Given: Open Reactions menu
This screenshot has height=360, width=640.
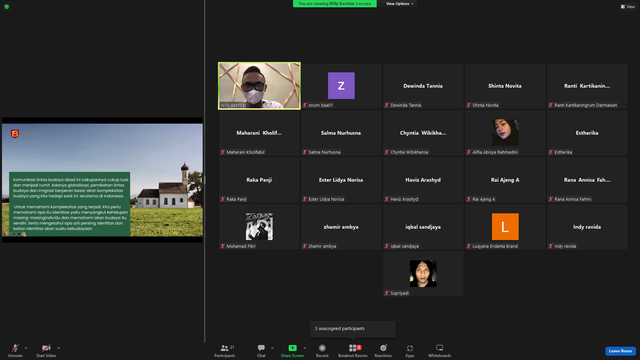Looking at the screenshot, I should tap(383, 350).
